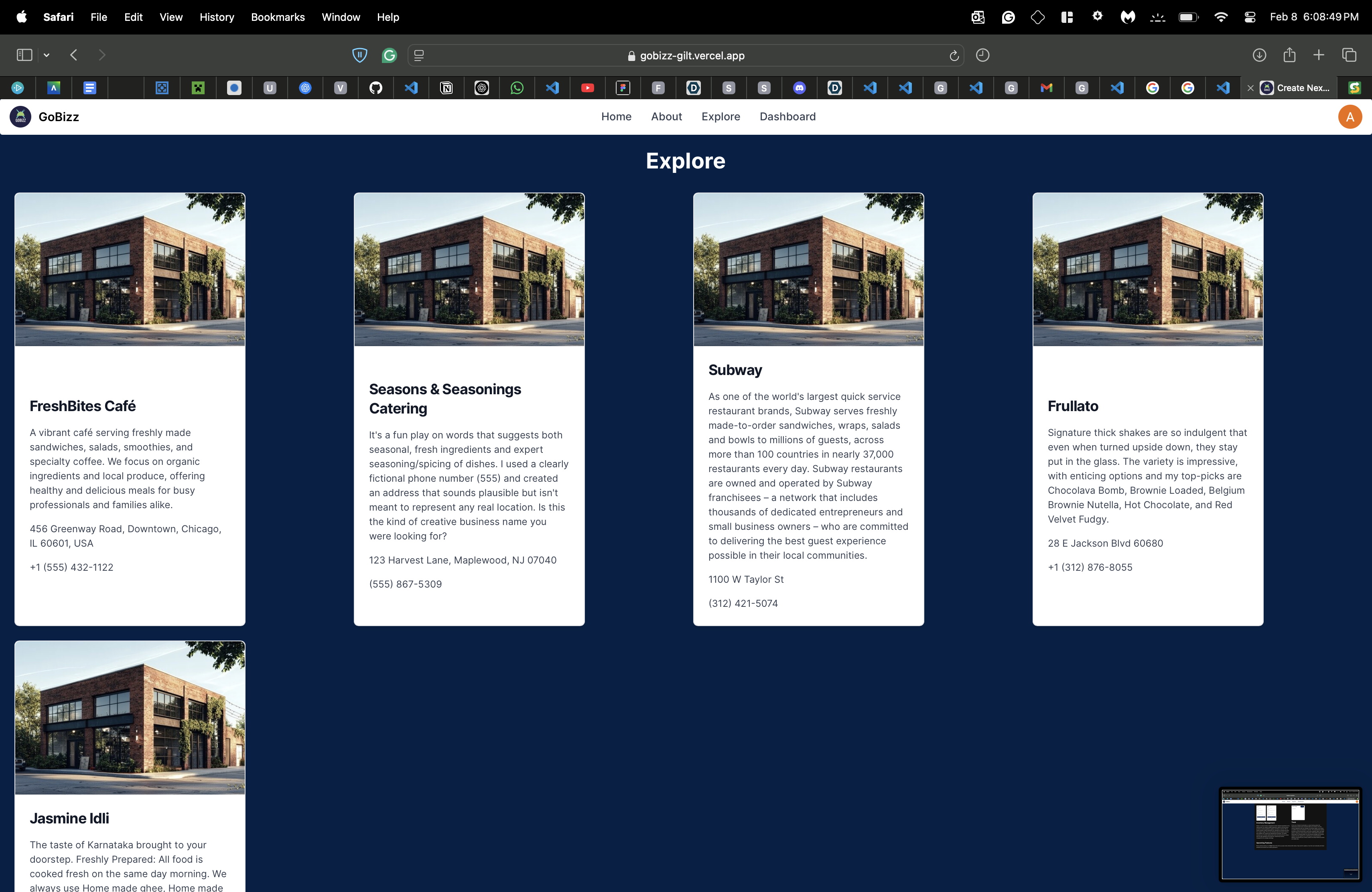This screenshot has height=892, width=1372.
Task: Expand the sidebar tab group dropdown arrow
Action: point(47,55)
